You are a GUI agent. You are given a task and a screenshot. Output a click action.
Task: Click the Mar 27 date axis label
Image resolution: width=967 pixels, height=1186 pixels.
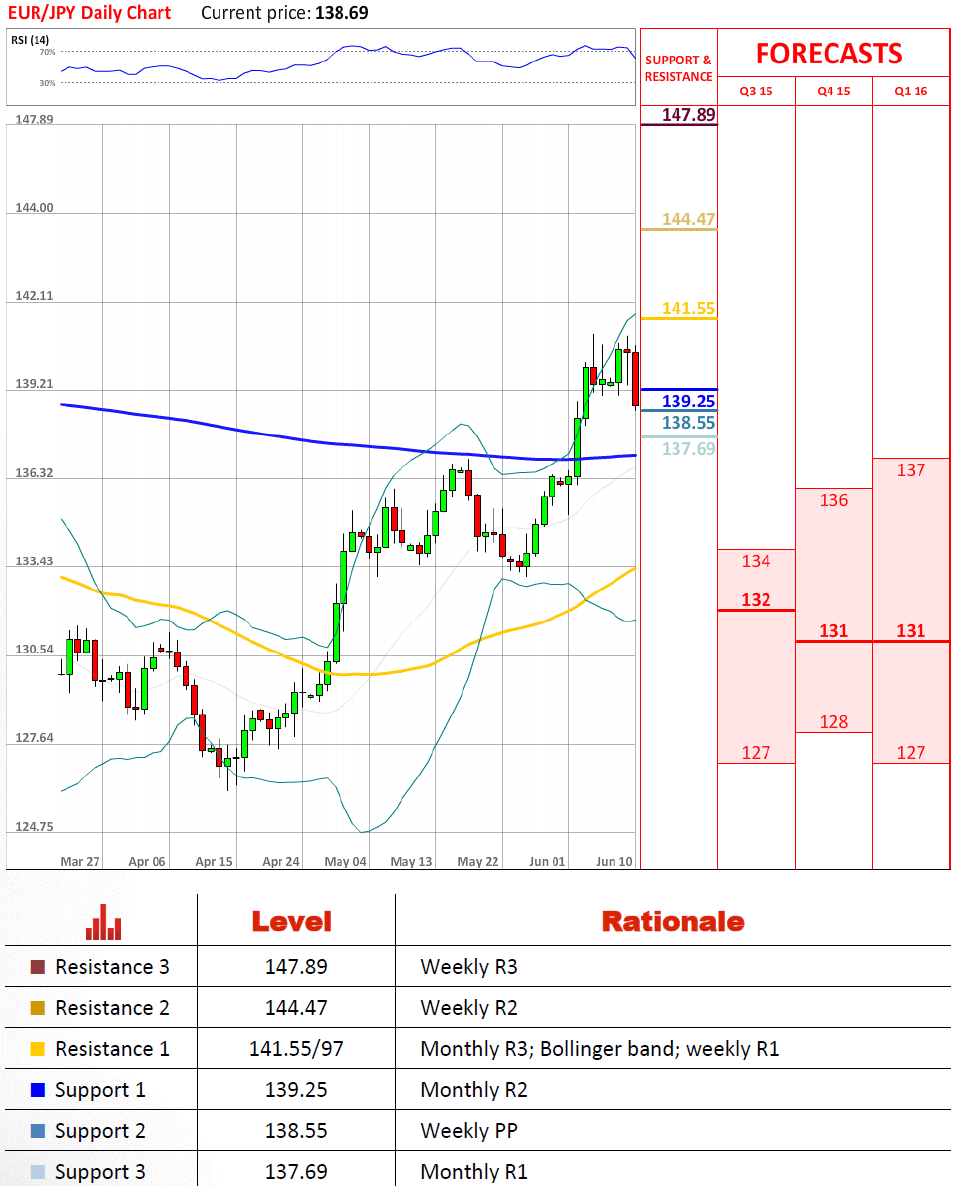pos(79,862)
